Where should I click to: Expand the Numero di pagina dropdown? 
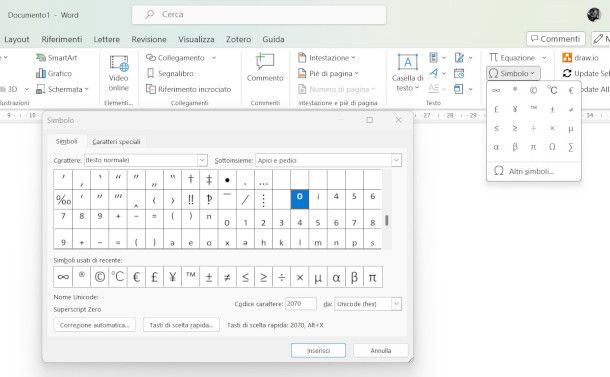click(373, 89)
